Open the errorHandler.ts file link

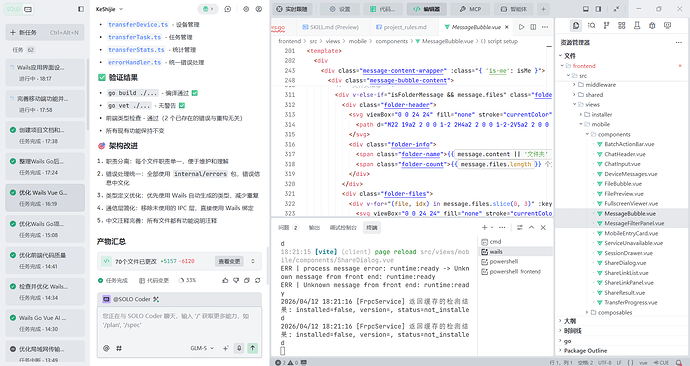(x=135, y=62)
